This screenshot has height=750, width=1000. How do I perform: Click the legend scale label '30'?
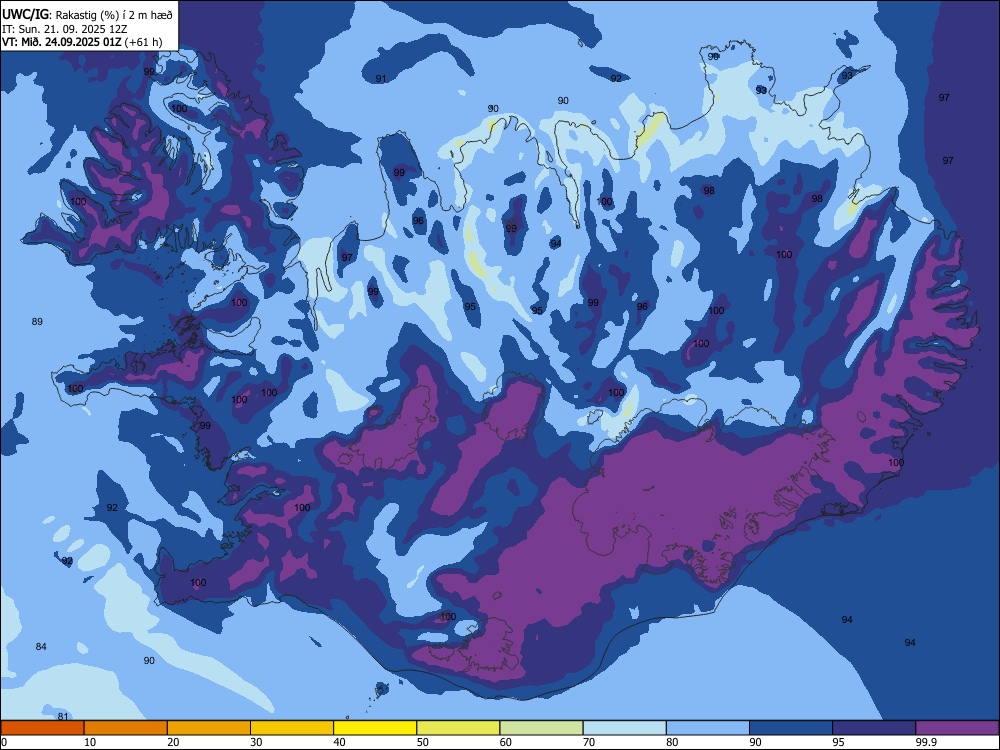point(256,742)
